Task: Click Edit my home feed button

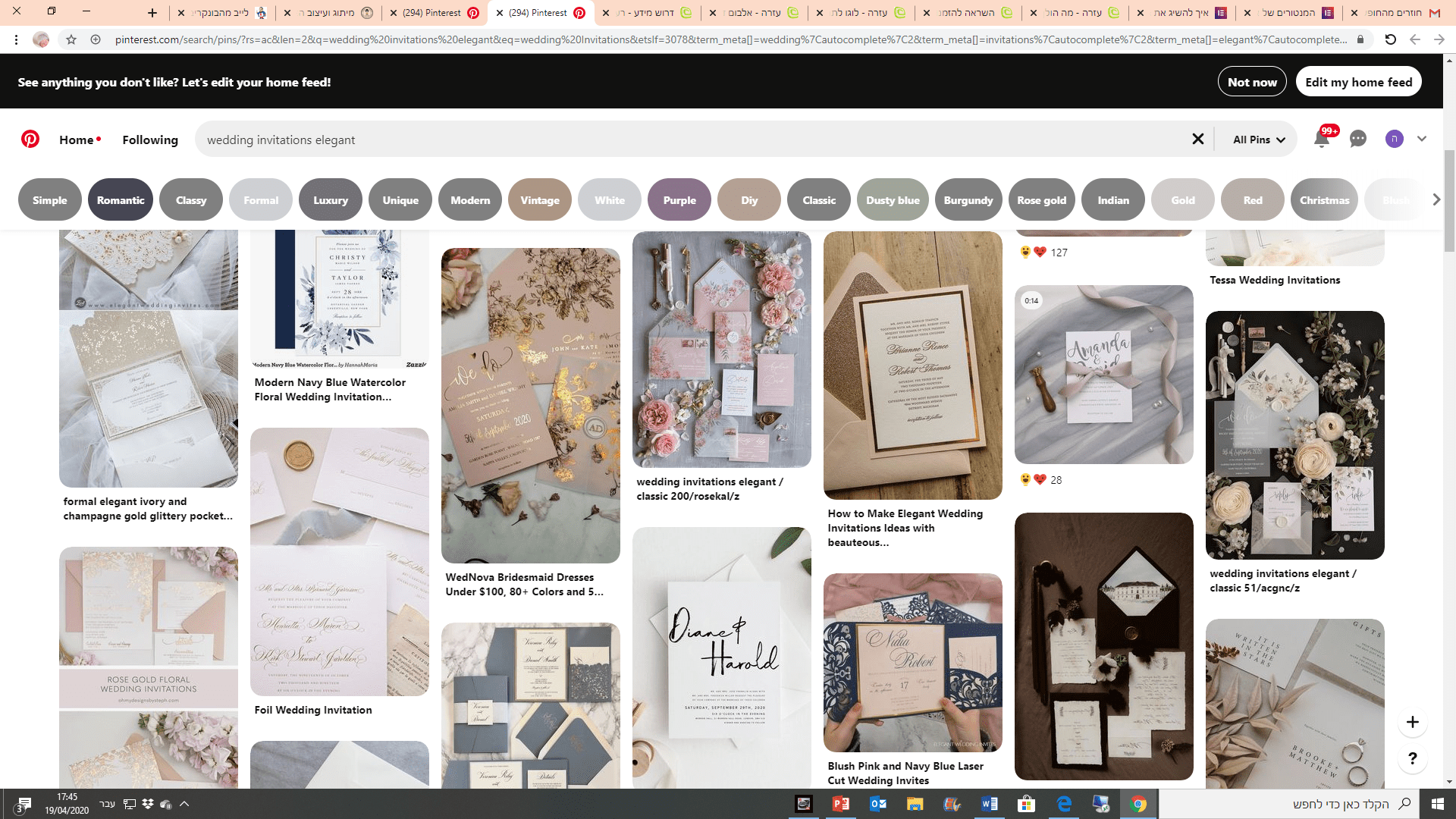Action: 1358,82
